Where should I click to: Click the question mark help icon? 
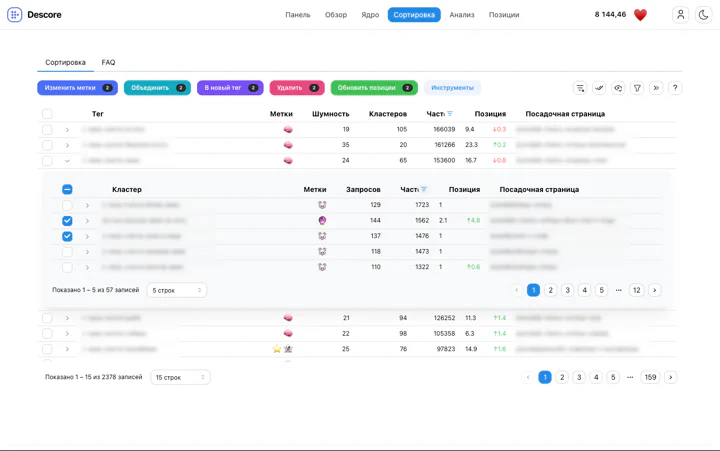[x=675, y=88]
